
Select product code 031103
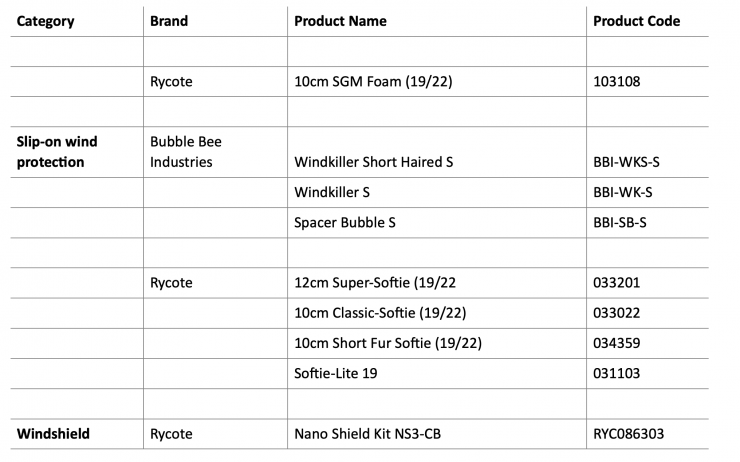coord(617,373)
